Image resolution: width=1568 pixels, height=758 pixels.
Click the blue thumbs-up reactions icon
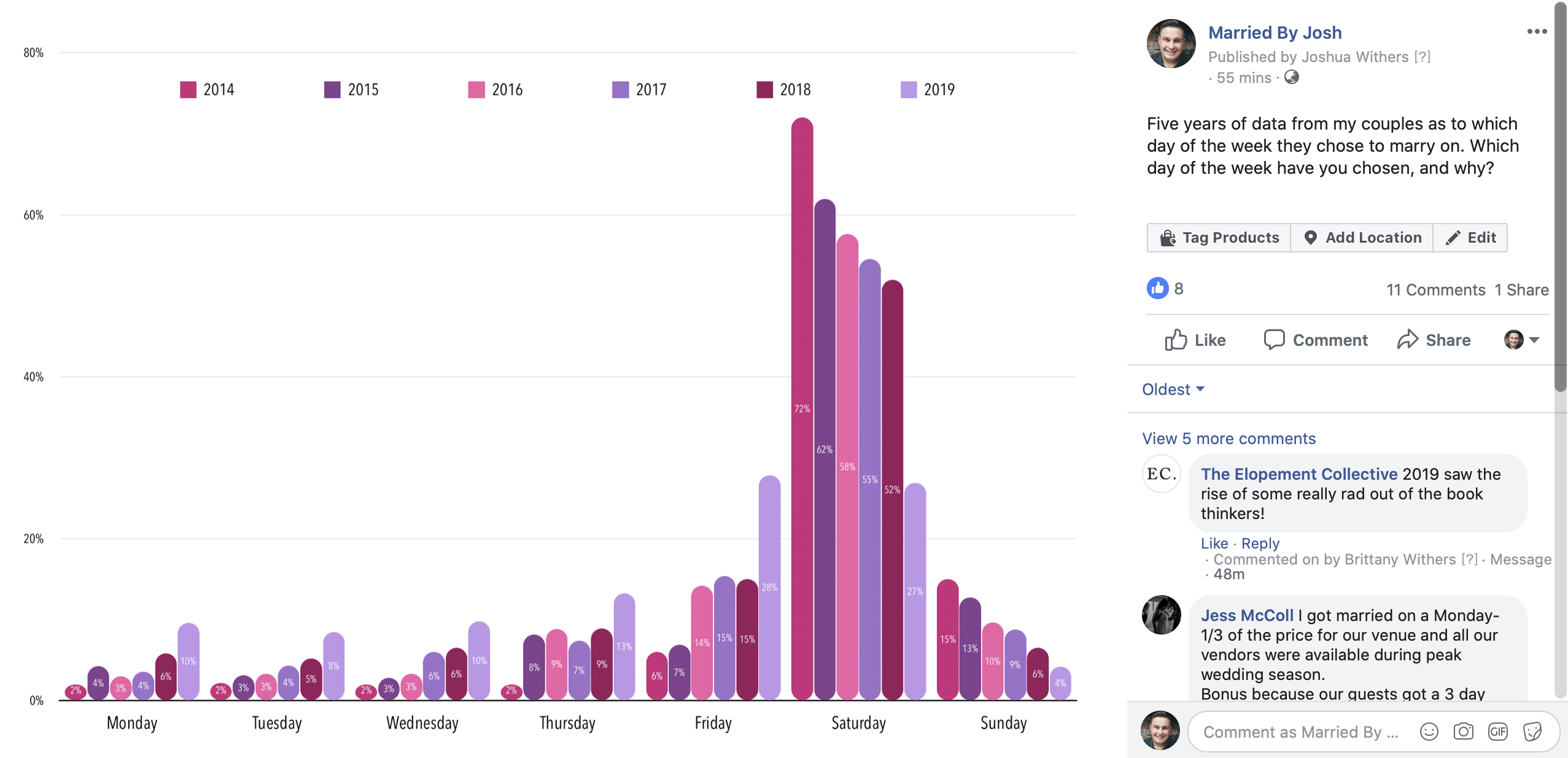click(1157, 288)
